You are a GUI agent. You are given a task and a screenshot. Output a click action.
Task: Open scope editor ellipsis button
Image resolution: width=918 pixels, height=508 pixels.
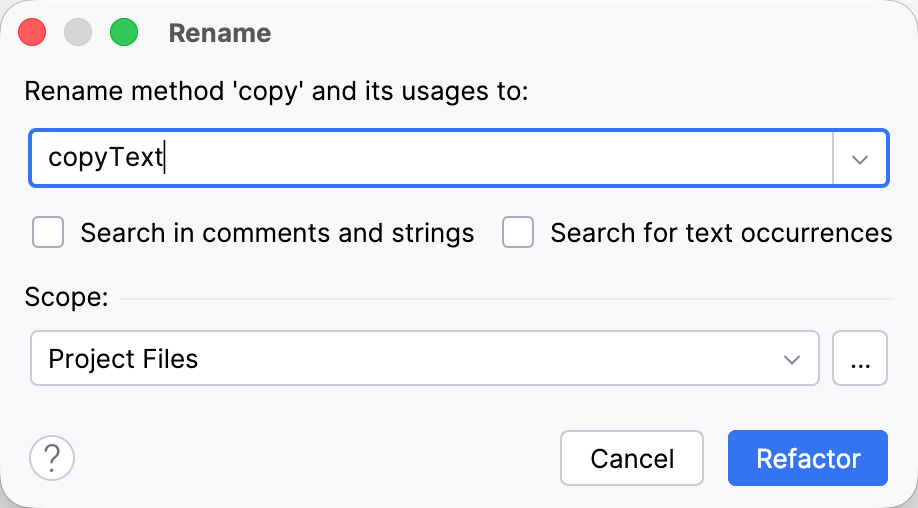(860, 358)
